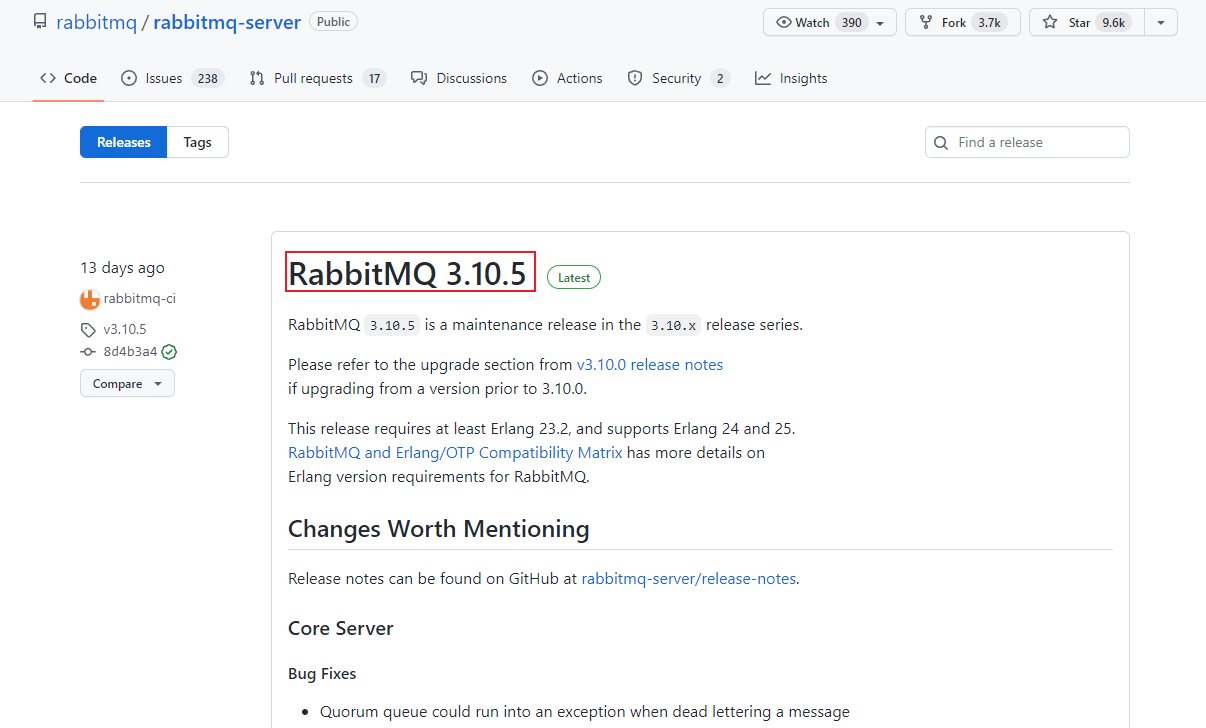Click the rabbitmq-ci avatar

[x=90, y=299]
